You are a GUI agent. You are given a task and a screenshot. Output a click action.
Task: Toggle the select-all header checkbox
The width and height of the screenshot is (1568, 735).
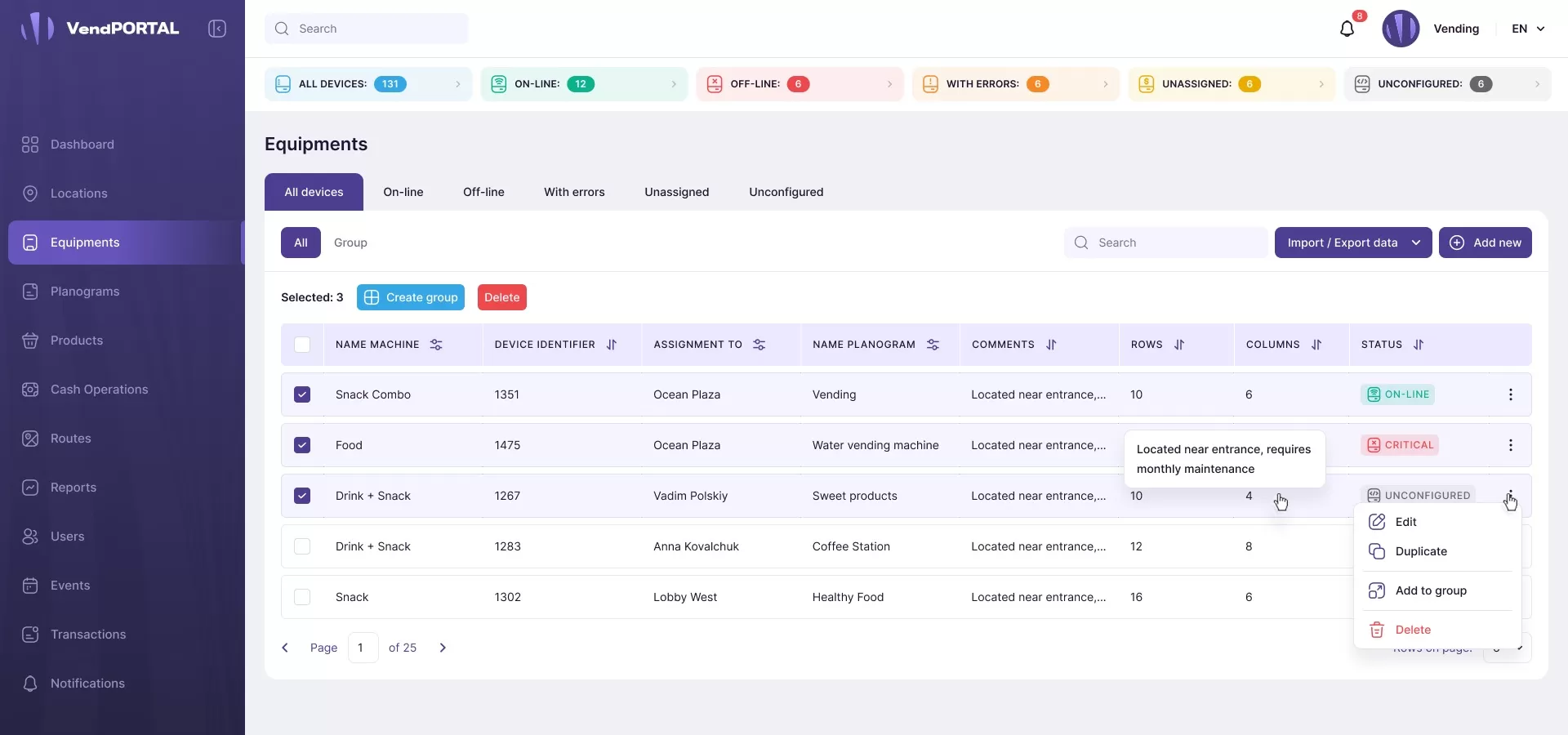[302, 345]
